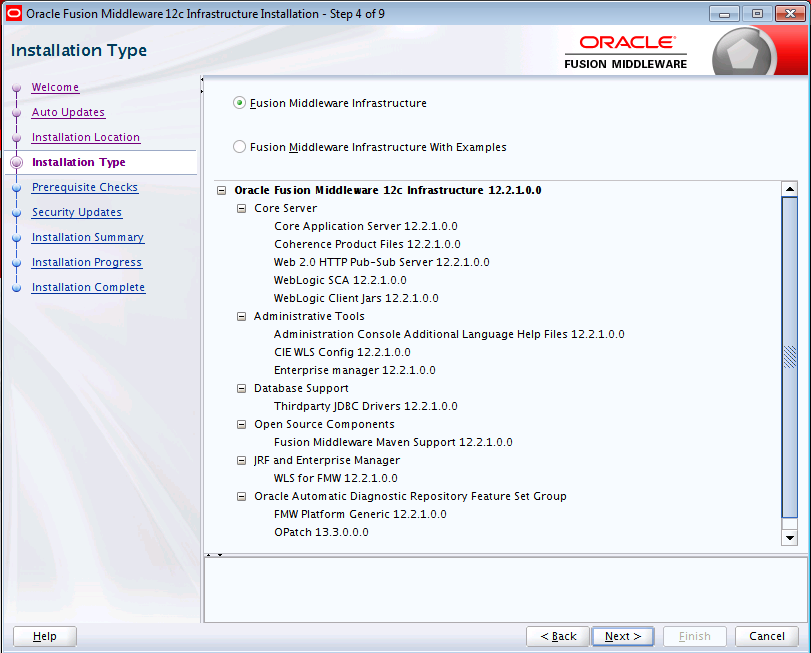Click the Welcome step bullet icon
This screenshot has height=653, width=811.
point(17,88)
